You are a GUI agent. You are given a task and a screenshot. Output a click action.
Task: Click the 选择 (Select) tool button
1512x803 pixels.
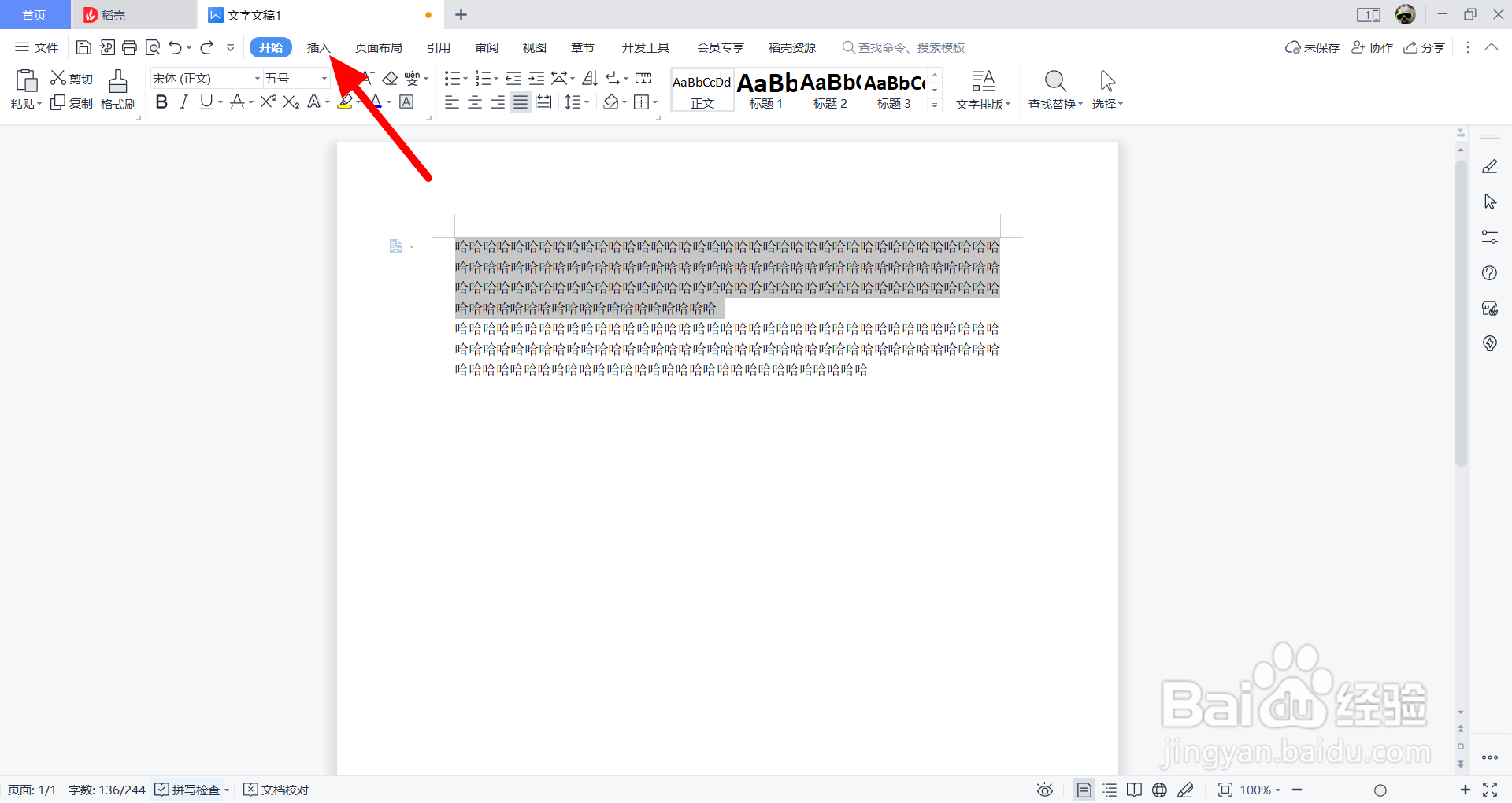(1107, 91)
